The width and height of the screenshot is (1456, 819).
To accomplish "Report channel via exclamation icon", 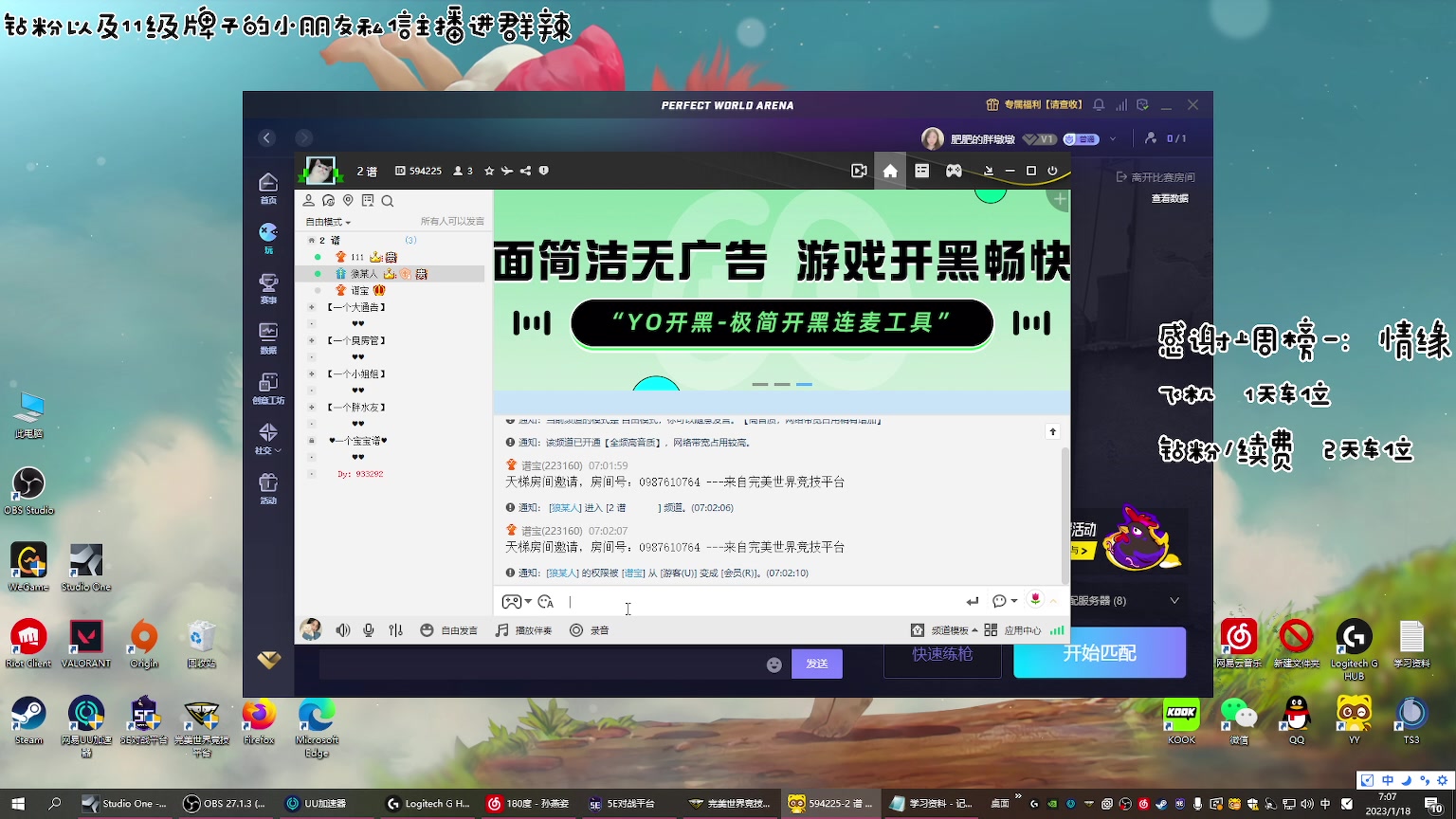I will 543,172.
